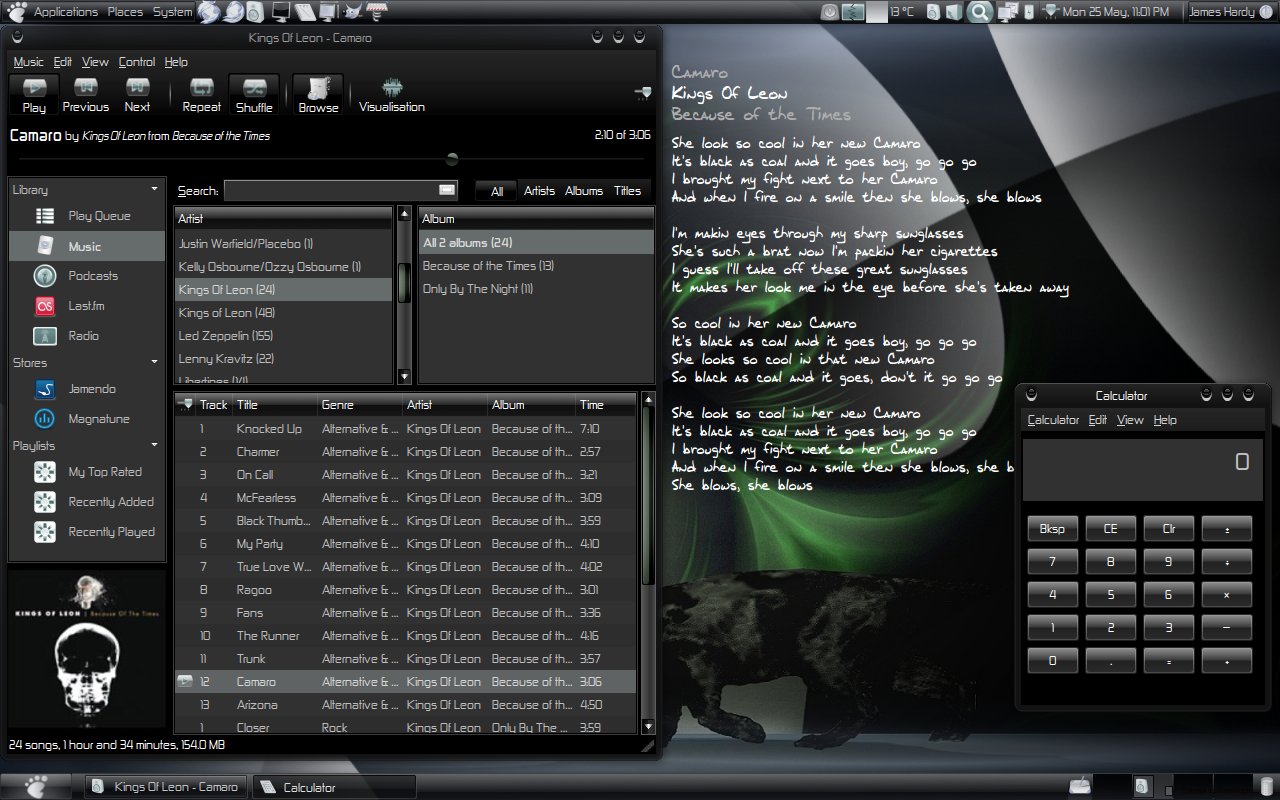Filter search by Titles
The width and height of the screenshot is (1280, 800).
click(x=628, y=191)
